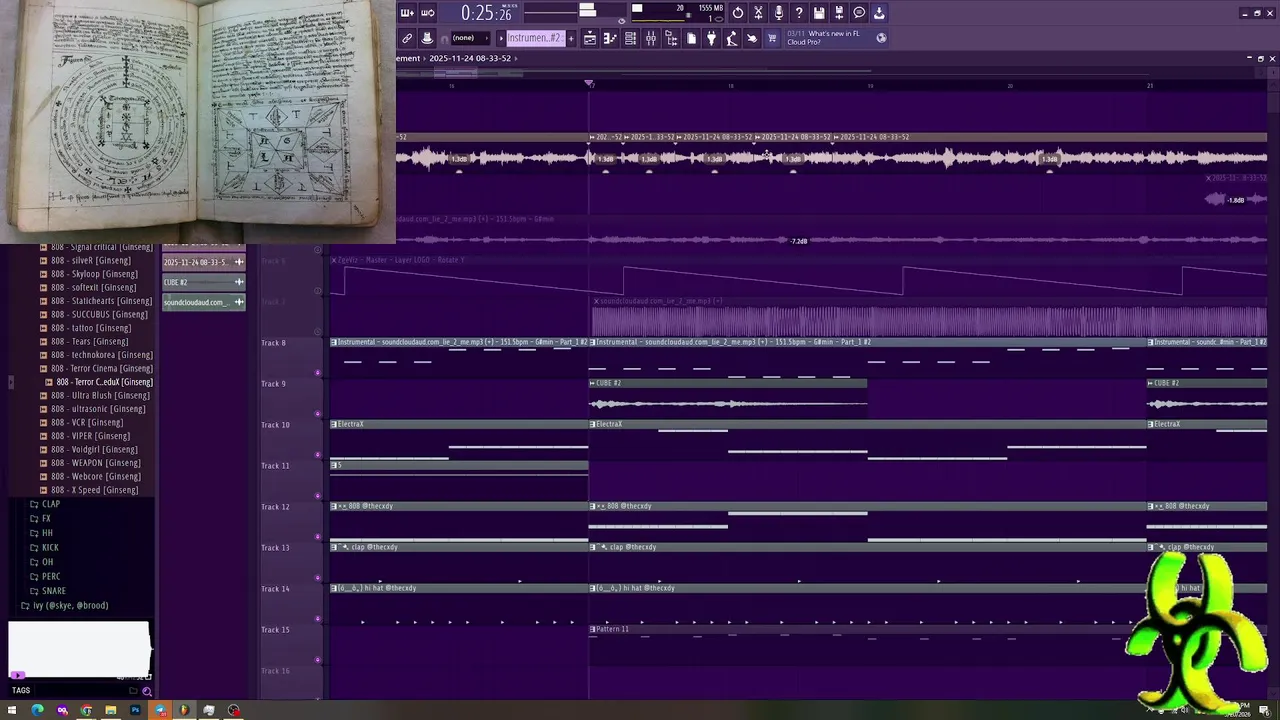The image size is (1280, 720).
Task: Open the mixer view icon
Action: pyautogui.click(x=651, y=38)
